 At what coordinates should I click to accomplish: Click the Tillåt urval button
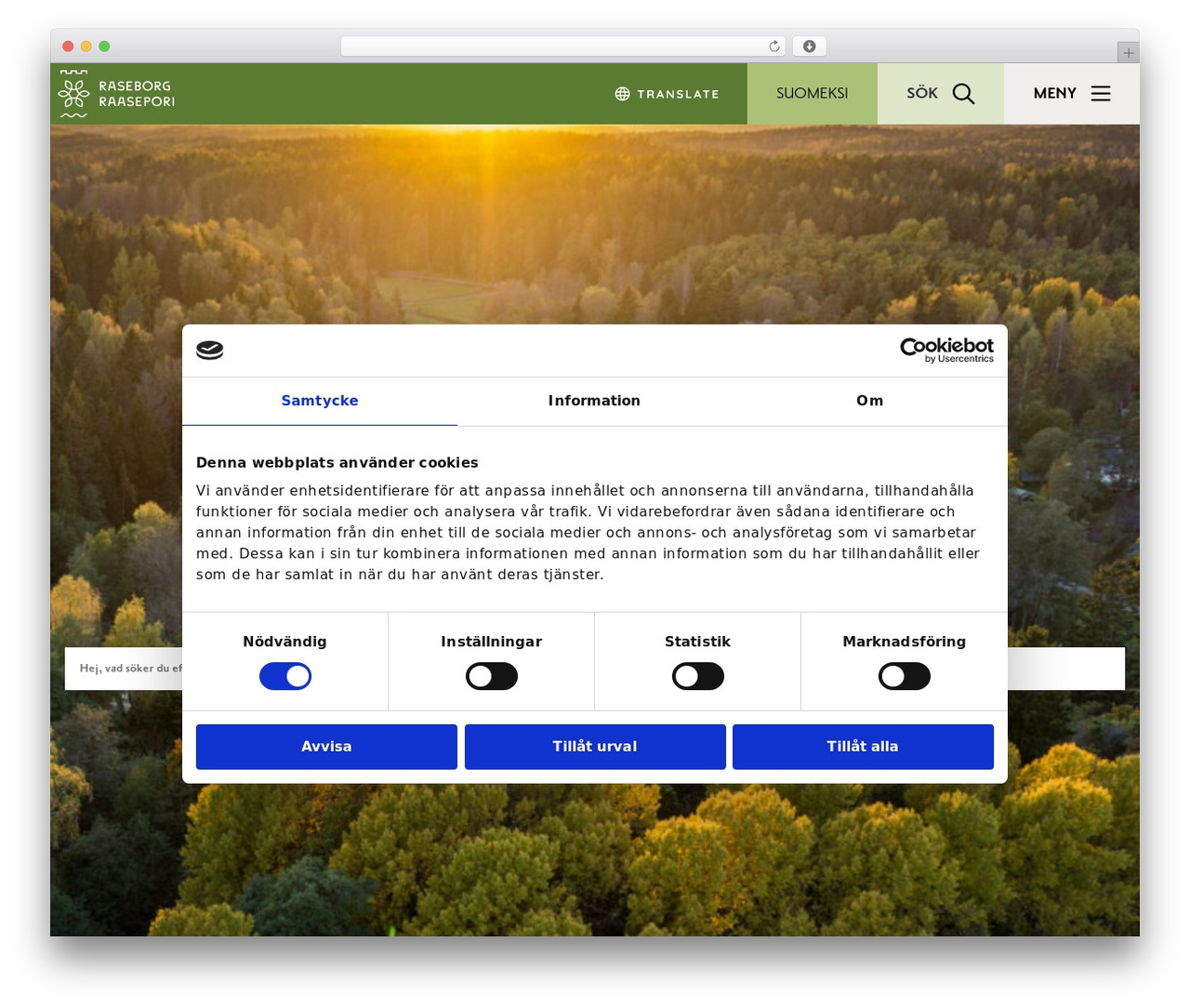coord(595,747)
